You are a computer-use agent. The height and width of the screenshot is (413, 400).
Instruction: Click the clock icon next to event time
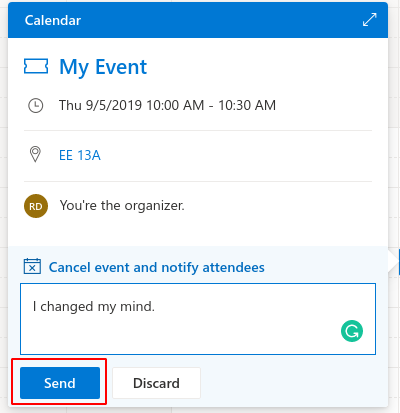(x=35, y=105)
